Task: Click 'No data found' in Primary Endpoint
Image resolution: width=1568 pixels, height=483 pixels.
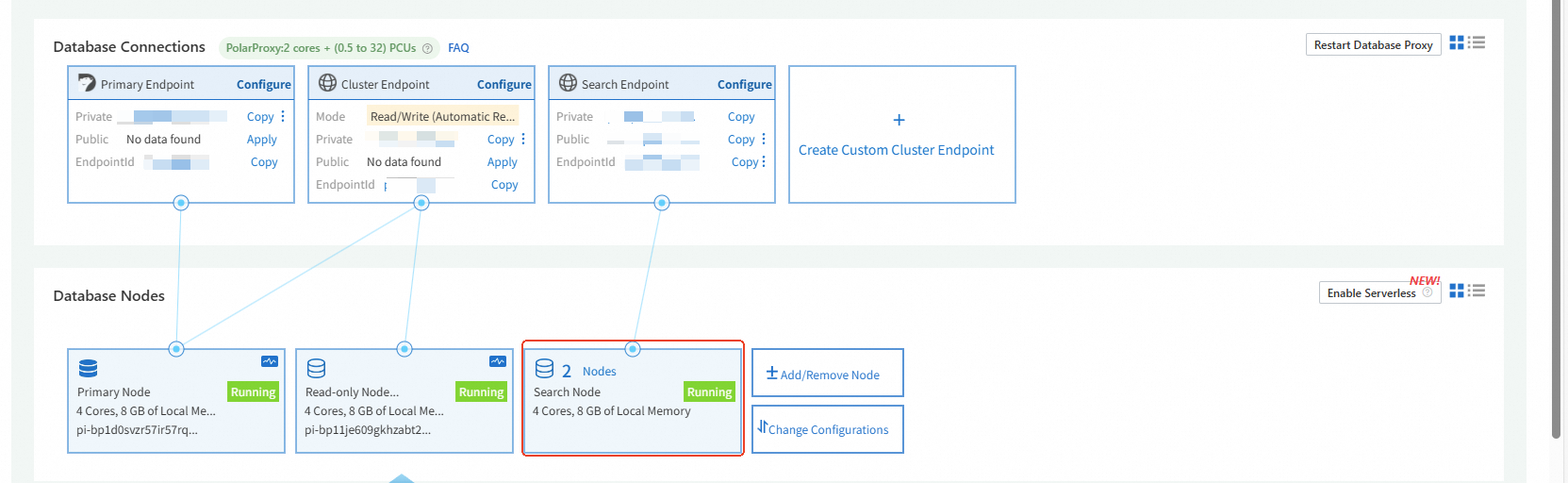Action: [163, 140]
